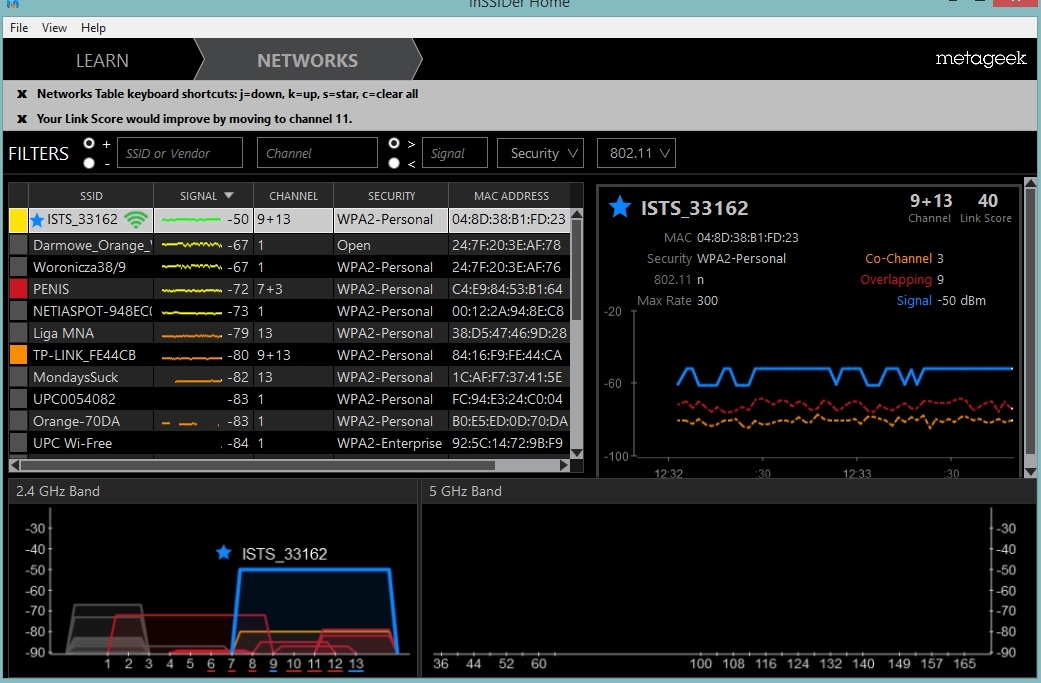The image size is (1041, 683).
Task: Select the include (+) filter radio button
Action: point(89,143)
